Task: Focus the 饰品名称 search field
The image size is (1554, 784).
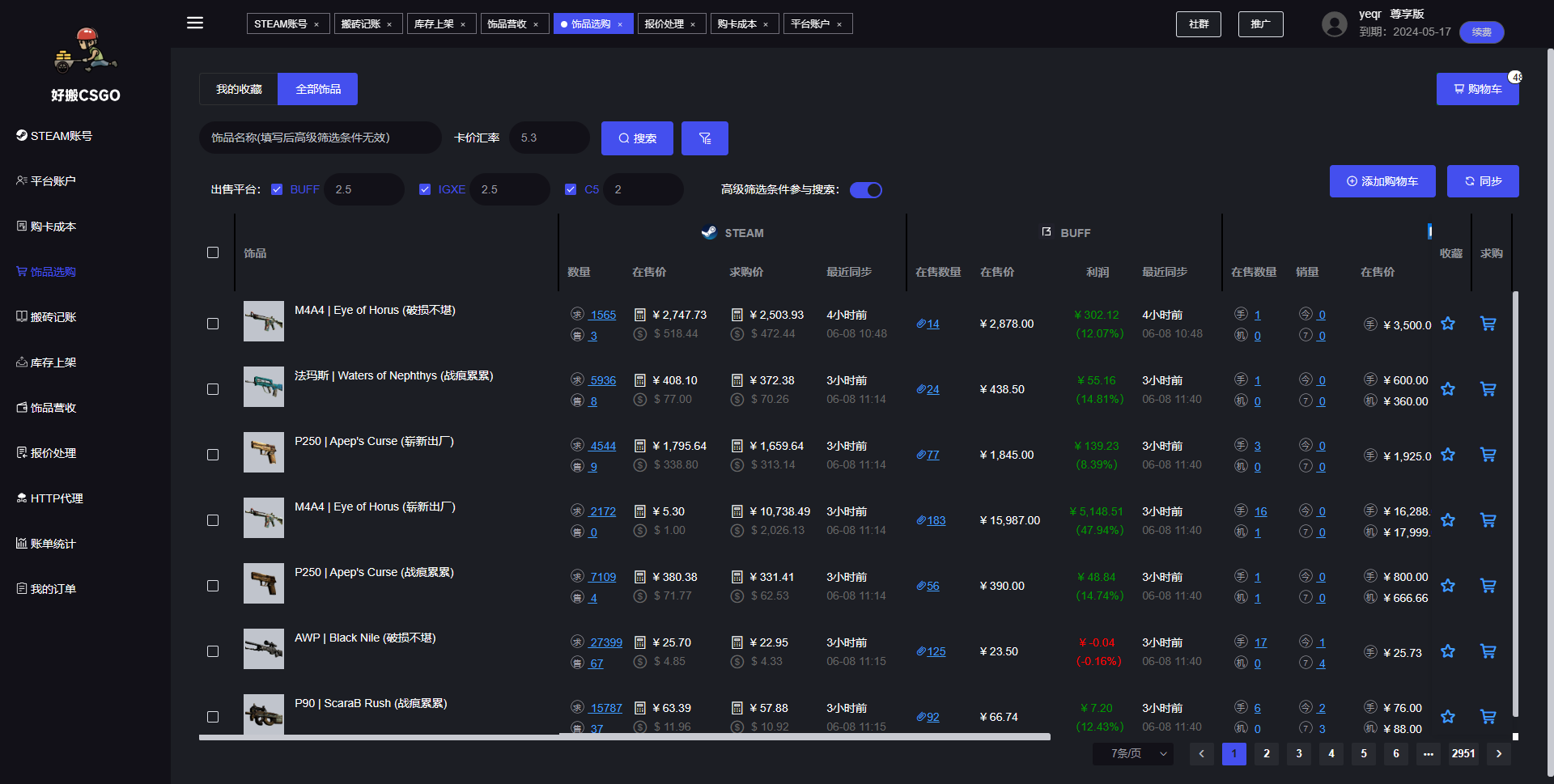Action: pyautogui.click(x=321, y=138)
